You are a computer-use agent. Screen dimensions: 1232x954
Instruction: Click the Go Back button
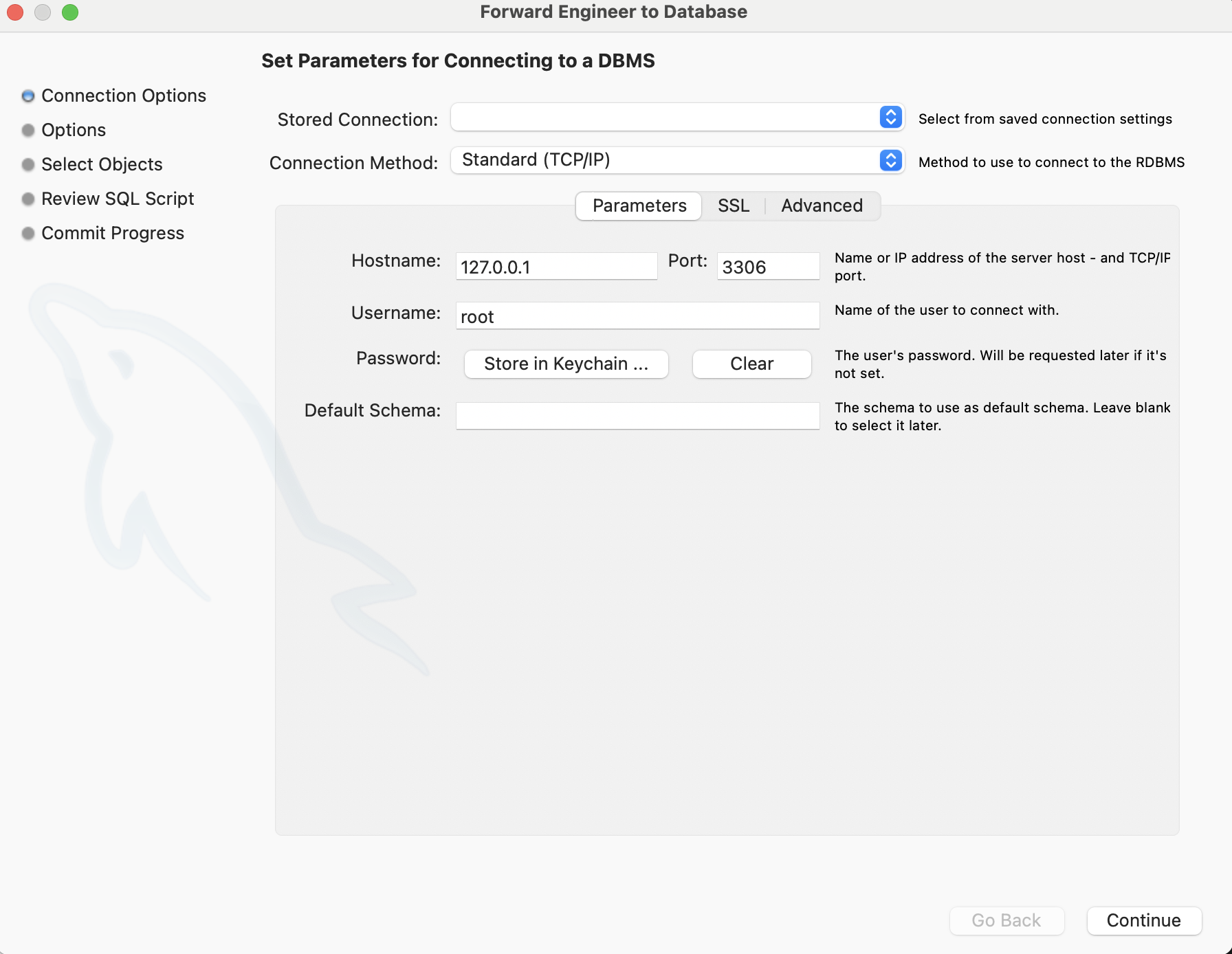coord(1006,920)
